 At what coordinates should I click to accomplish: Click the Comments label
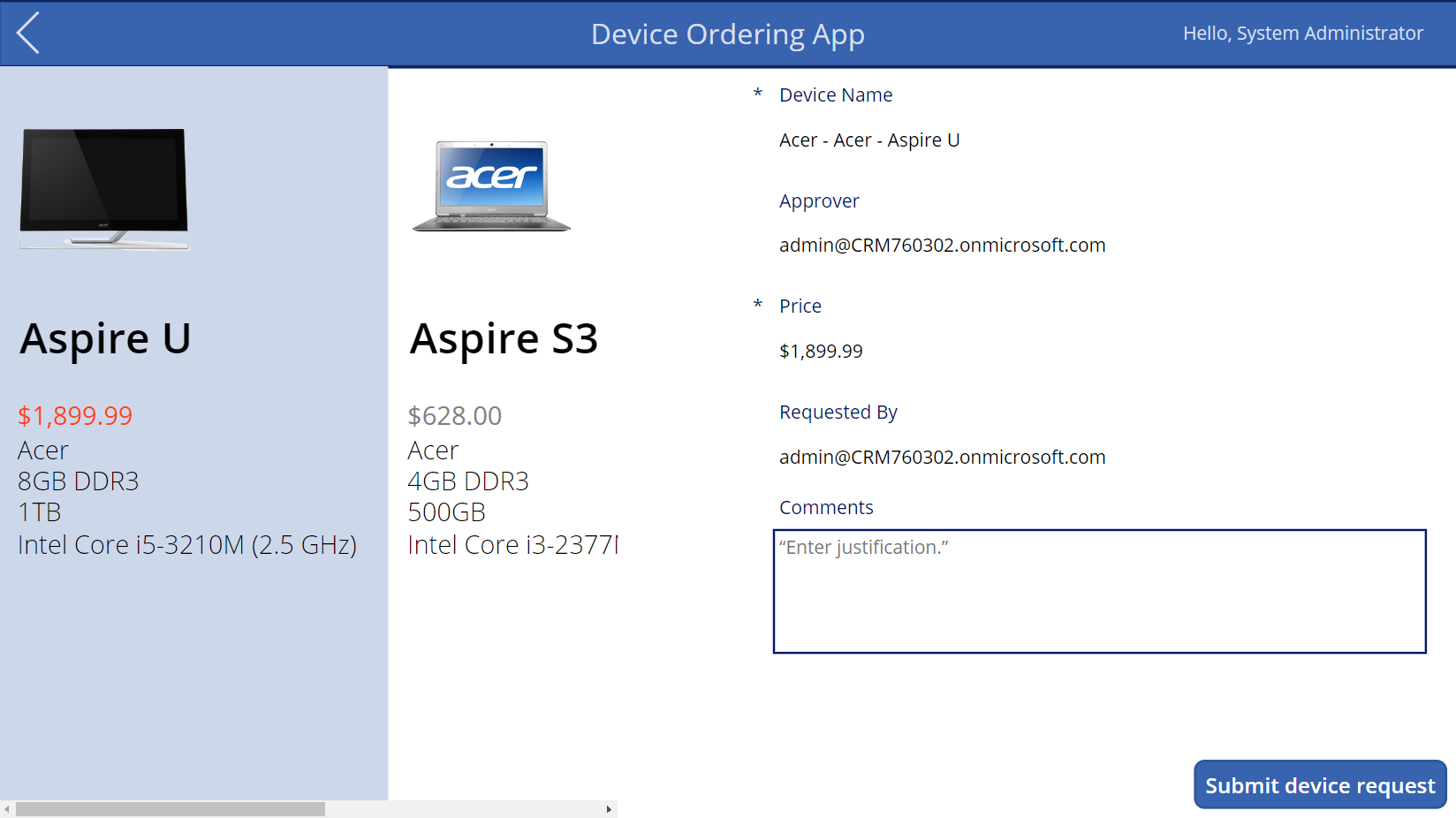[x=826, y=507]
